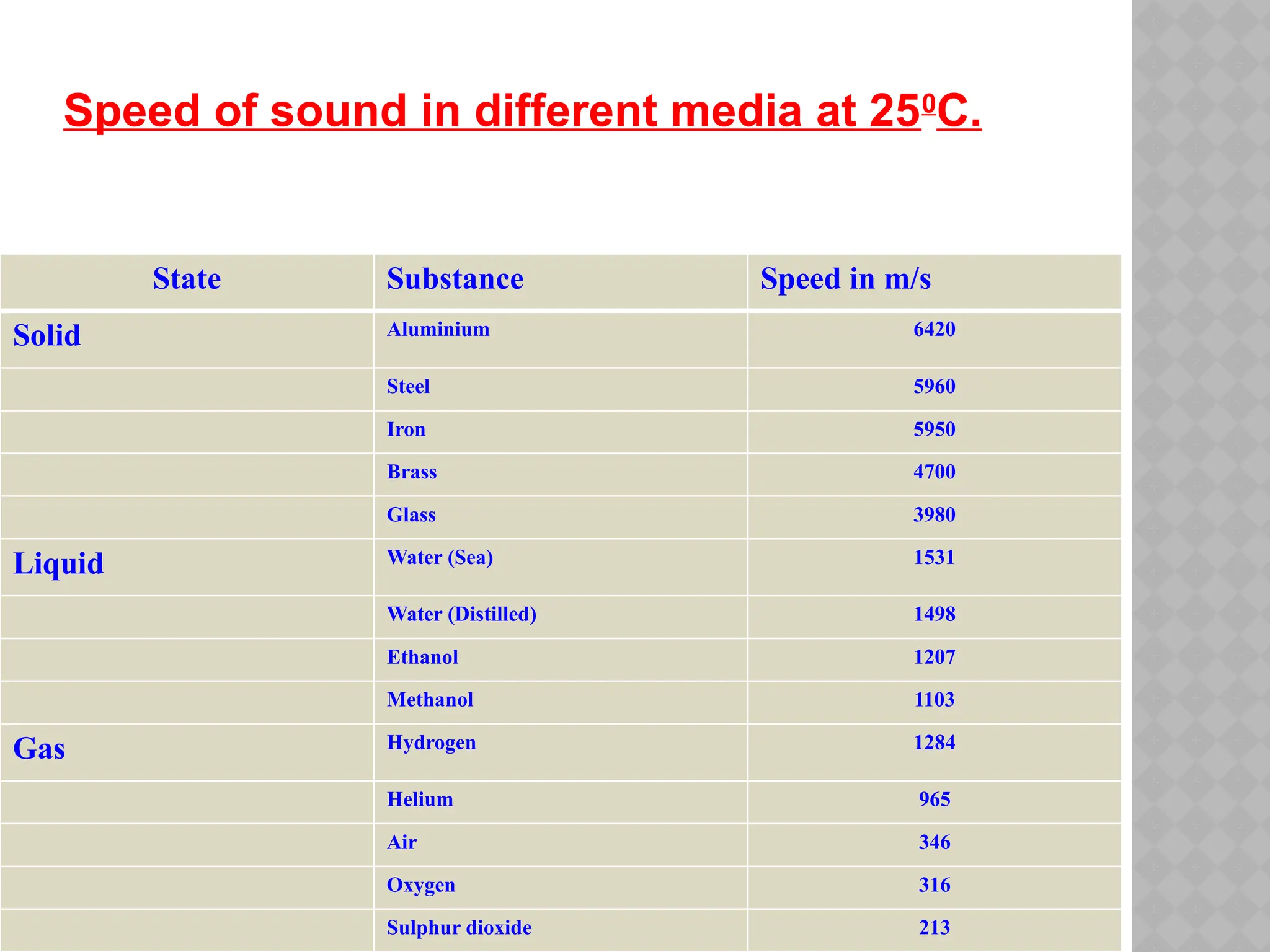Image resolution: width=1270 pixels, height=952 pixels.
Task: Click the 'Solid' state cell
Action: point(187,340)
